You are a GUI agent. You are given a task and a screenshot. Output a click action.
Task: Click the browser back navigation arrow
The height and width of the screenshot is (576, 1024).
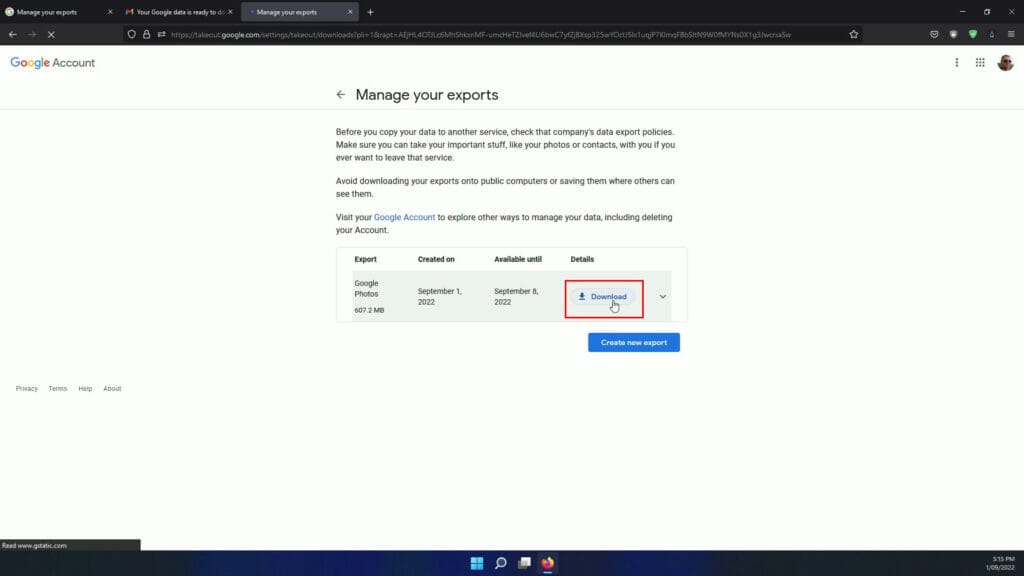coord(12,33)
